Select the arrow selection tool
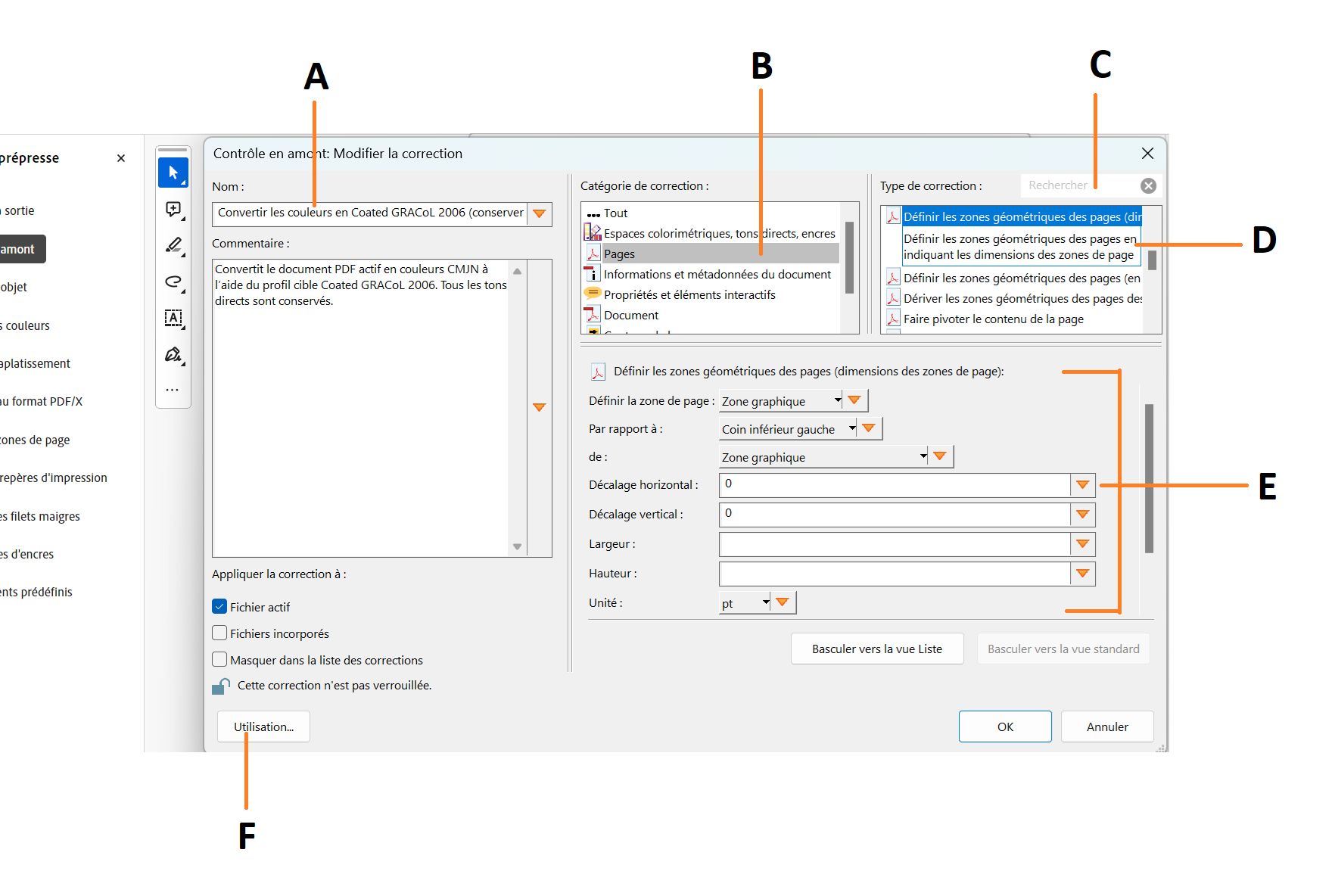Screen dimensions: 1335x896 (x=173, y=173)
